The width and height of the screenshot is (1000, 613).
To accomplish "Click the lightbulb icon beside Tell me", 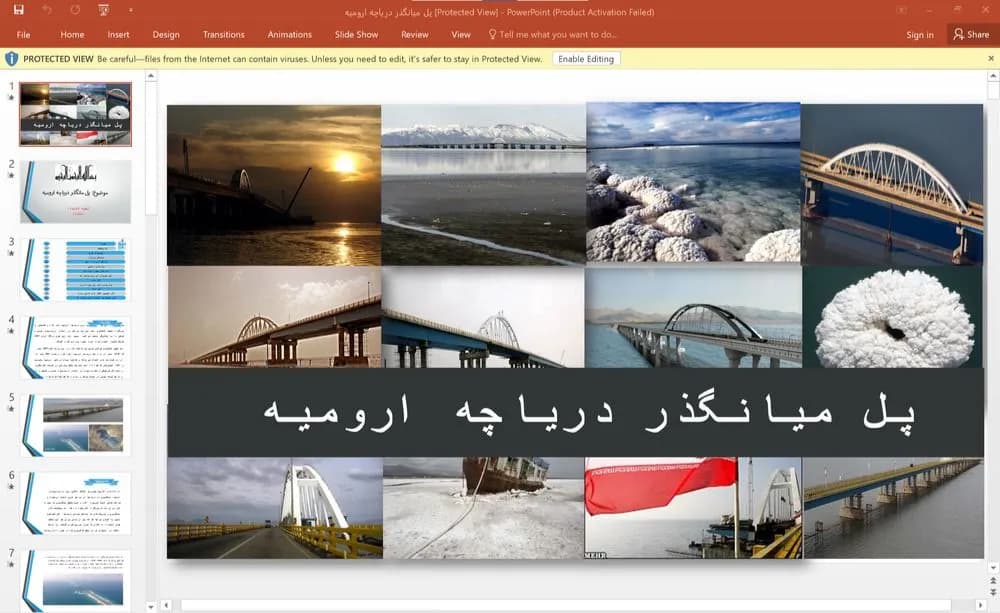I will tap(492, 34).
